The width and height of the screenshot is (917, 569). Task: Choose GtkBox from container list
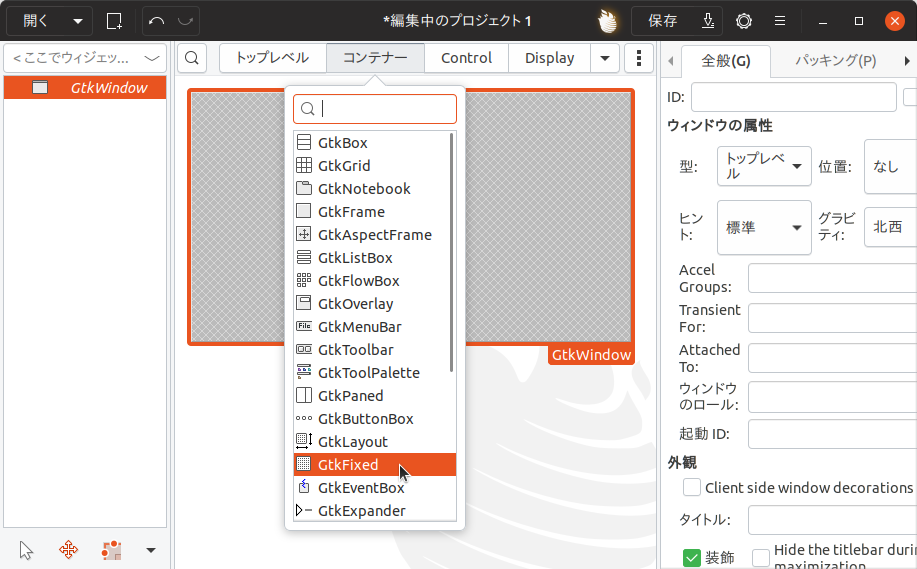(x=374, y=143)
